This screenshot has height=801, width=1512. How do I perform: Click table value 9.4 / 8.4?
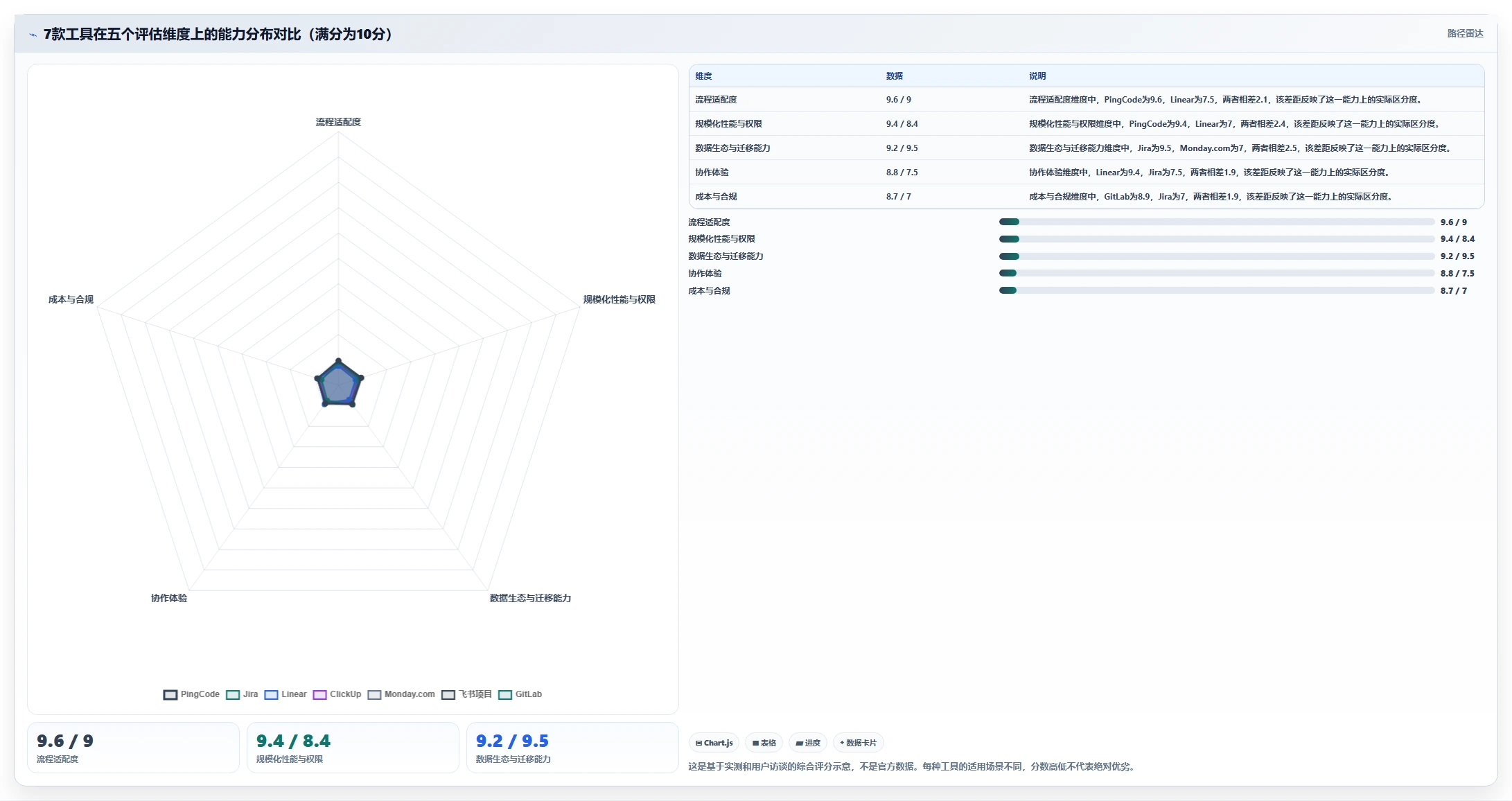(x=902, y=124)
